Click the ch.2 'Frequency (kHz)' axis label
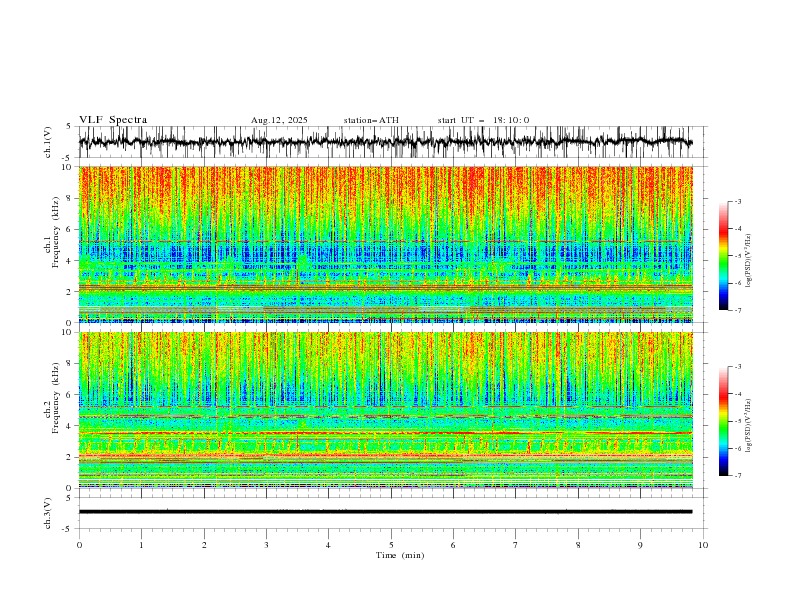 pos(55,397)
